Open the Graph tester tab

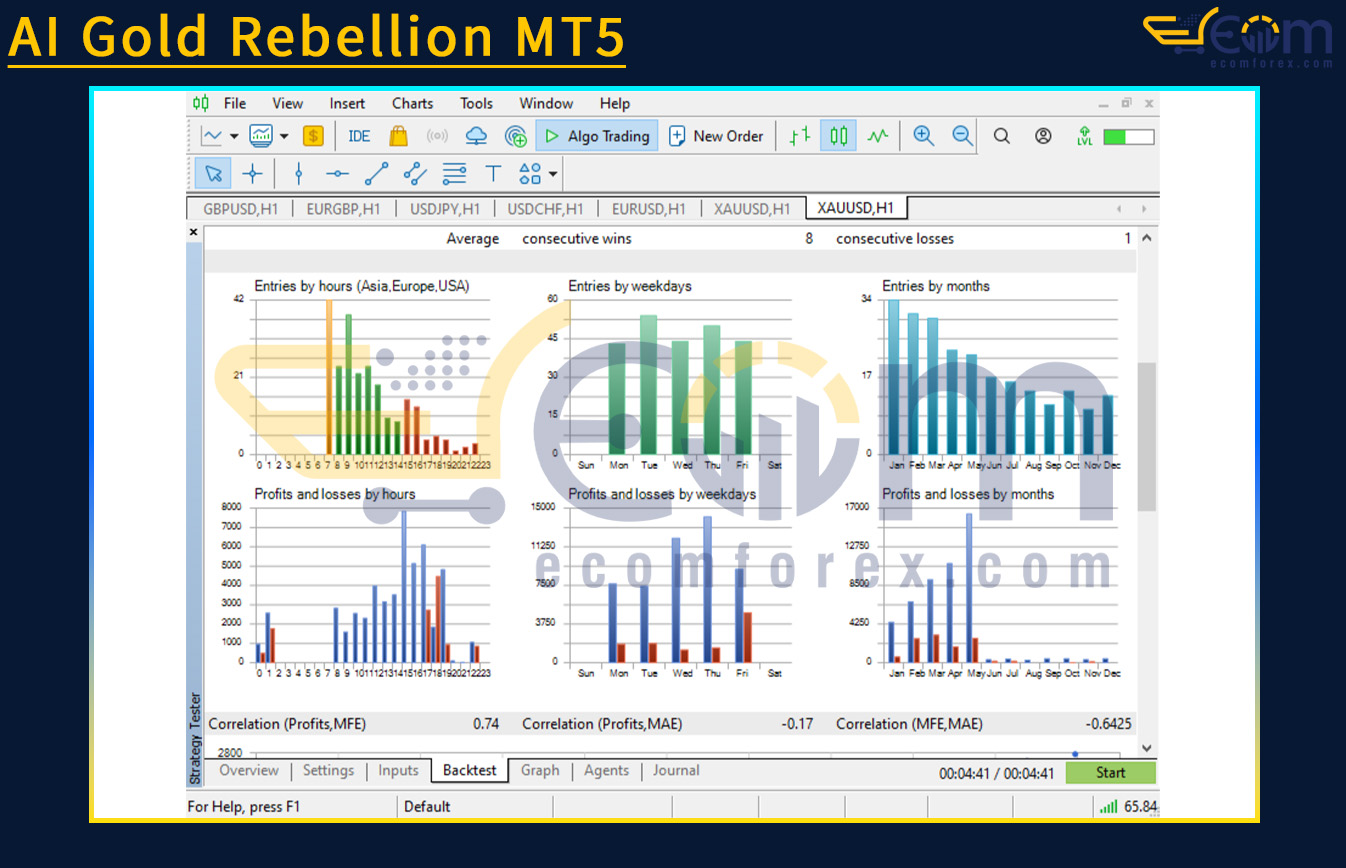pos(540,770)
